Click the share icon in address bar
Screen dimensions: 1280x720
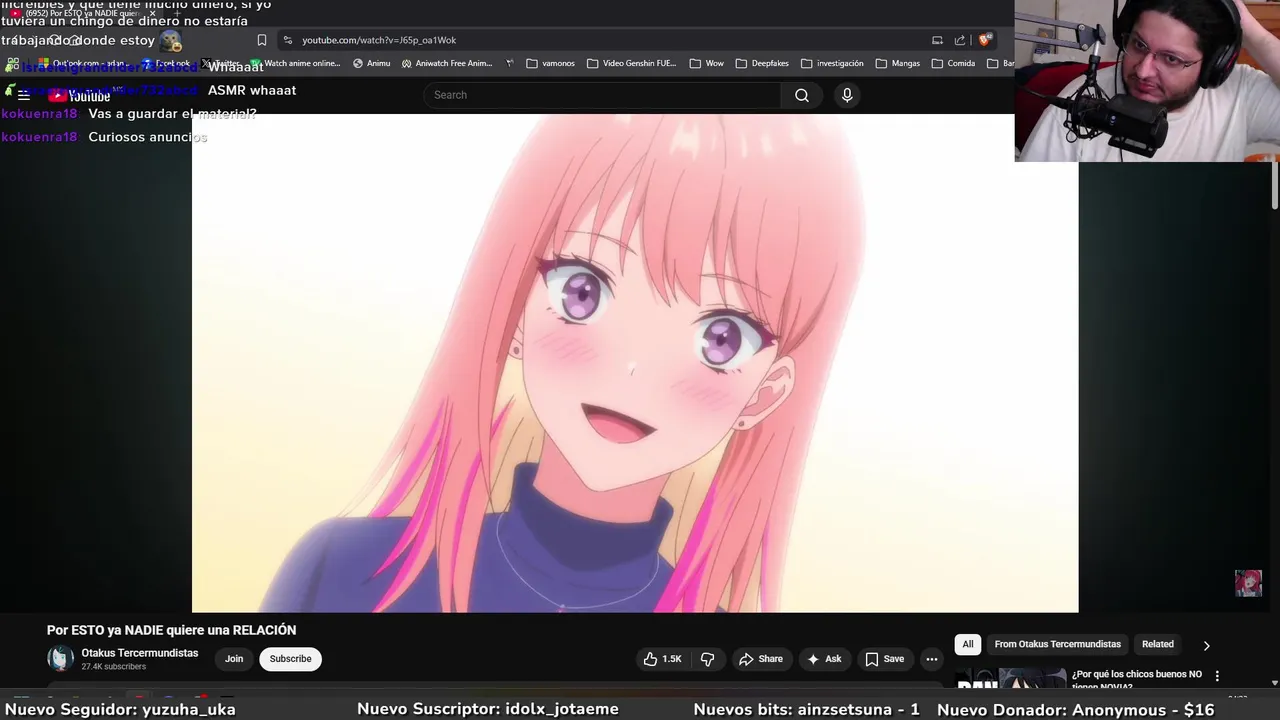pyautogui.click(x=960, y=40)
